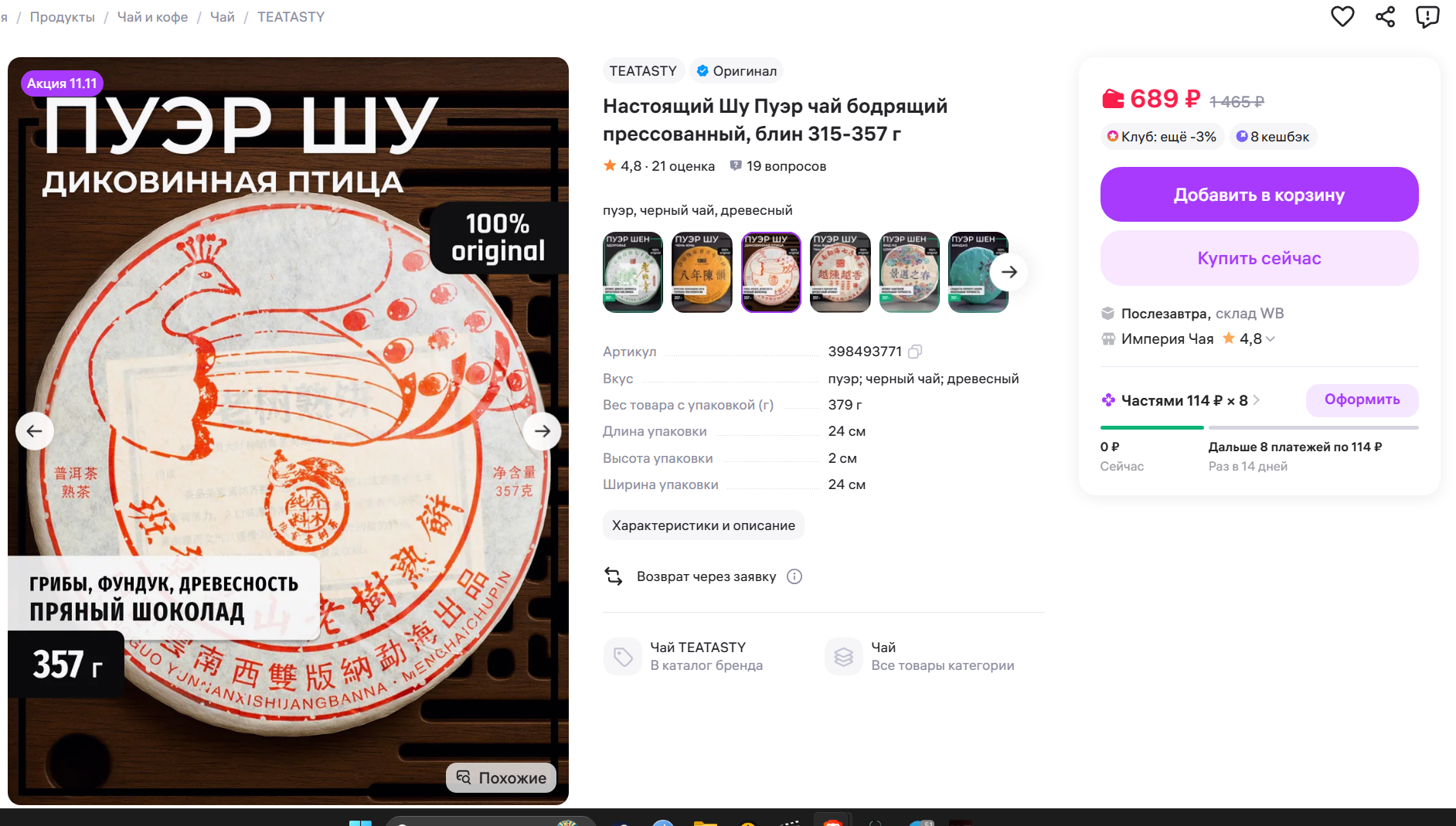Click Добавить в корзину button
1456x826 pixels.
point(1259,195)
